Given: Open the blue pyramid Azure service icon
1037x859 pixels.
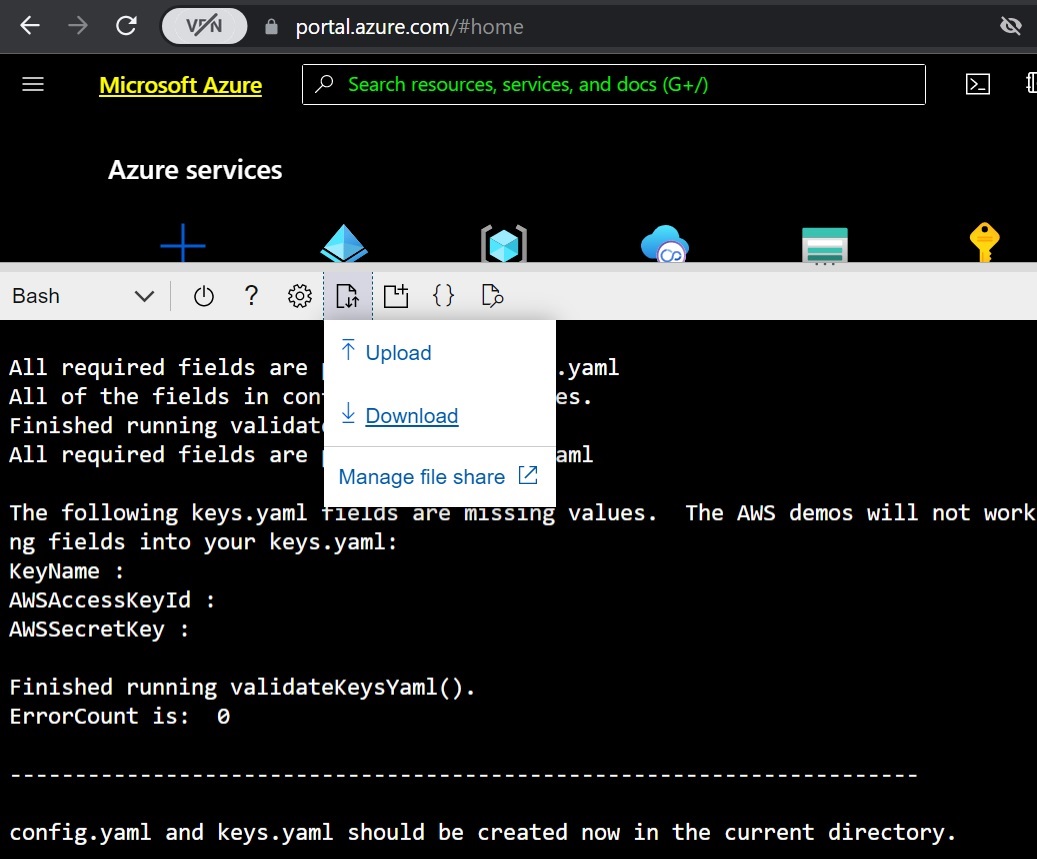Looking at the screenshot, I should click(x=344, y=243).
